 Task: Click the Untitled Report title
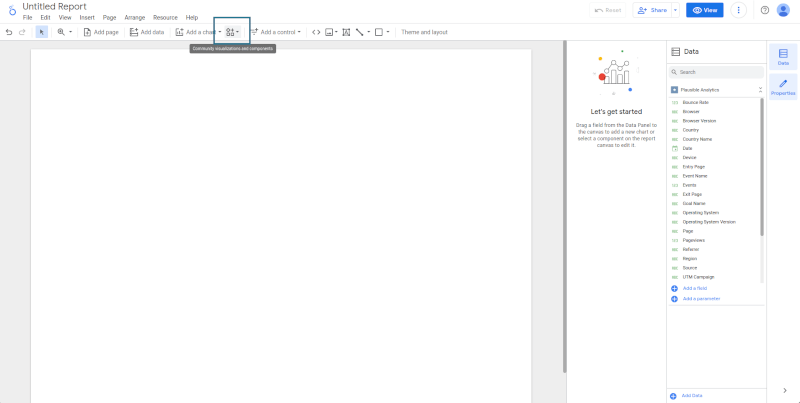click(x=54, y=7)
